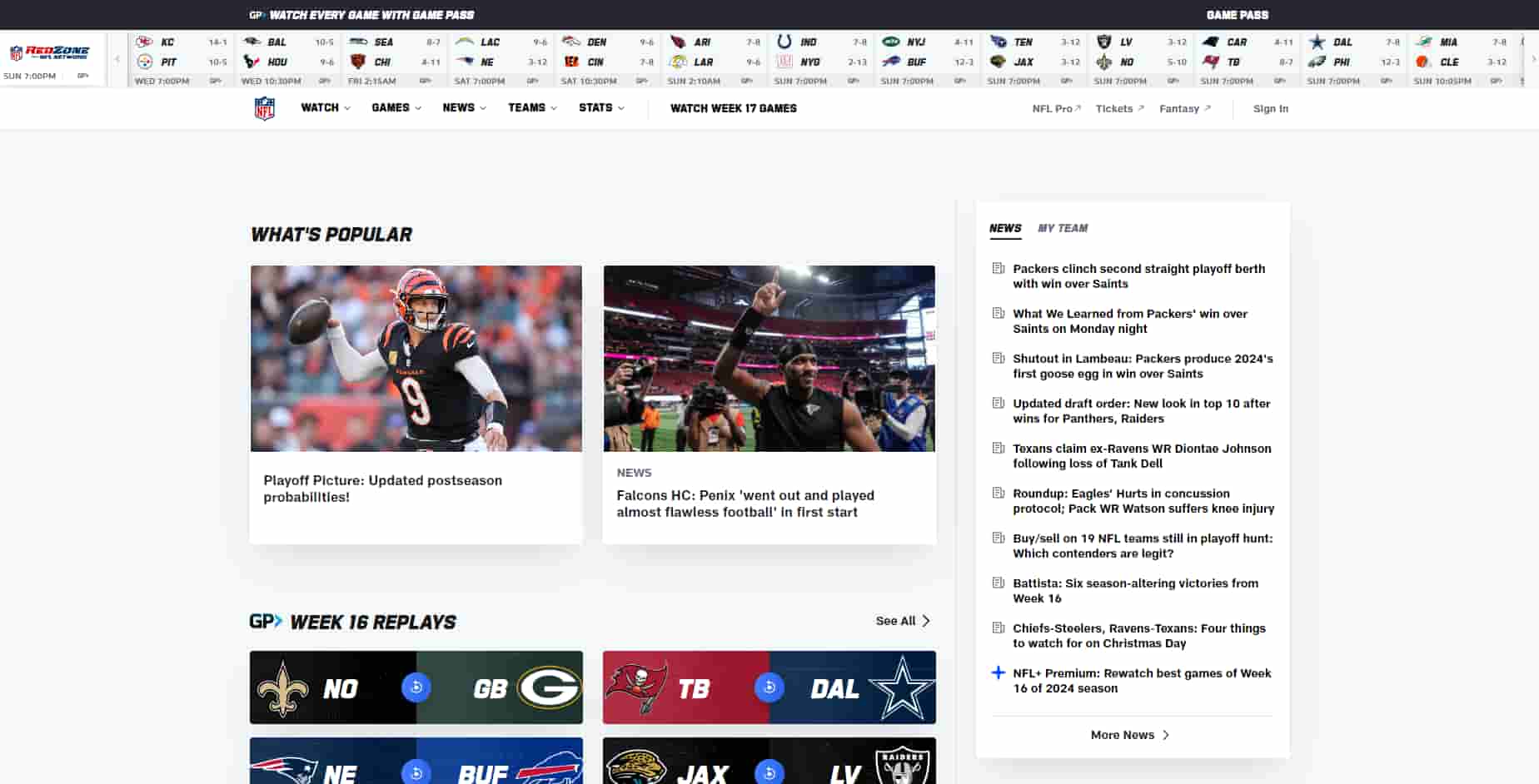
Task: Open the Playoff Picture article thumbnail
Action: (416, 359)
